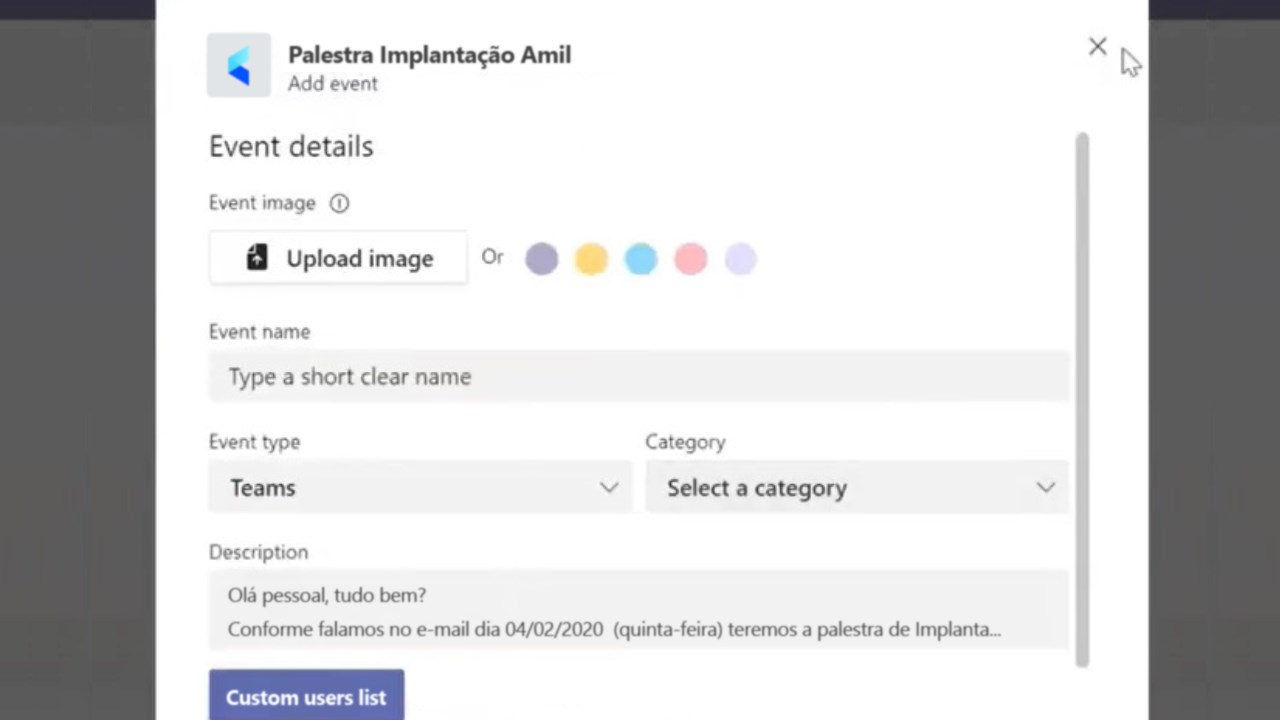The width and height of the screenshot is (1280, 720).
Task: Click the Palestra Implantação Amil title
Action: tap(429, 55)
